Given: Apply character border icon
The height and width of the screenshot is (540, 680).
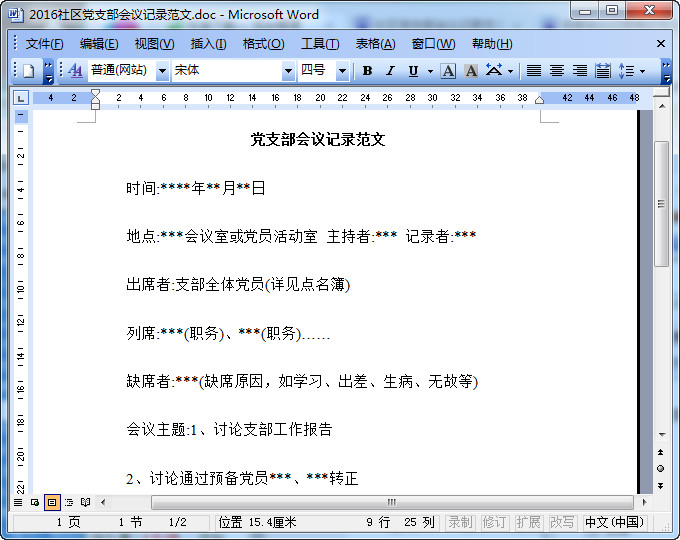Looking at the screenshot, I should (x=448, y=70).
